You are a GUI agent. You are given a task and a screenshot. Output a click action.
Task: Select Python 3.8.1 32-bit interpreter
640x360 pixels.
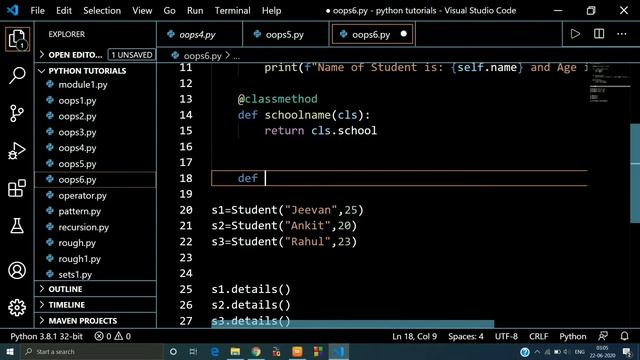click(47, 336)
